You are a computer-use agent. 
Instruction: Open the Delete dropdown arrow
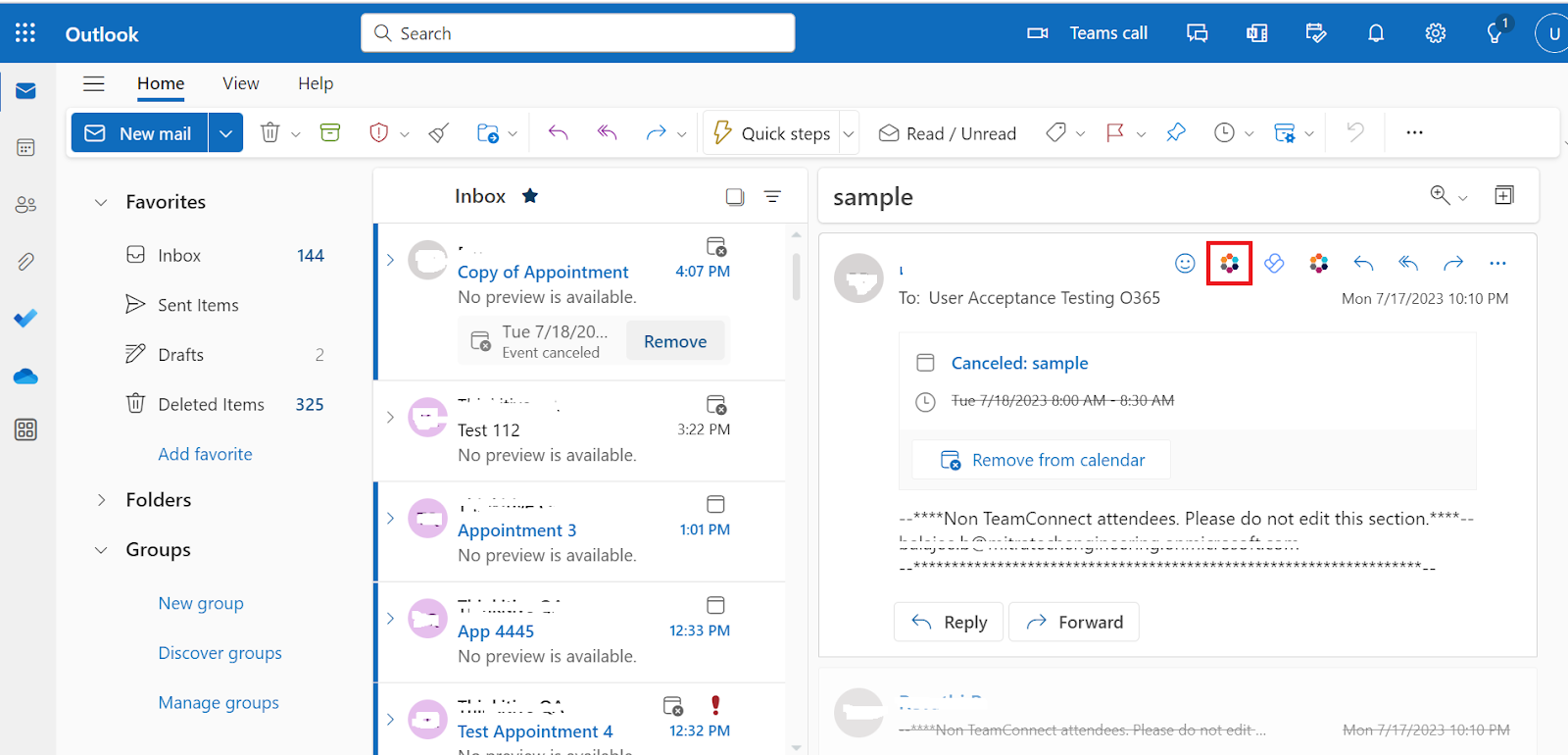(295, 133)
